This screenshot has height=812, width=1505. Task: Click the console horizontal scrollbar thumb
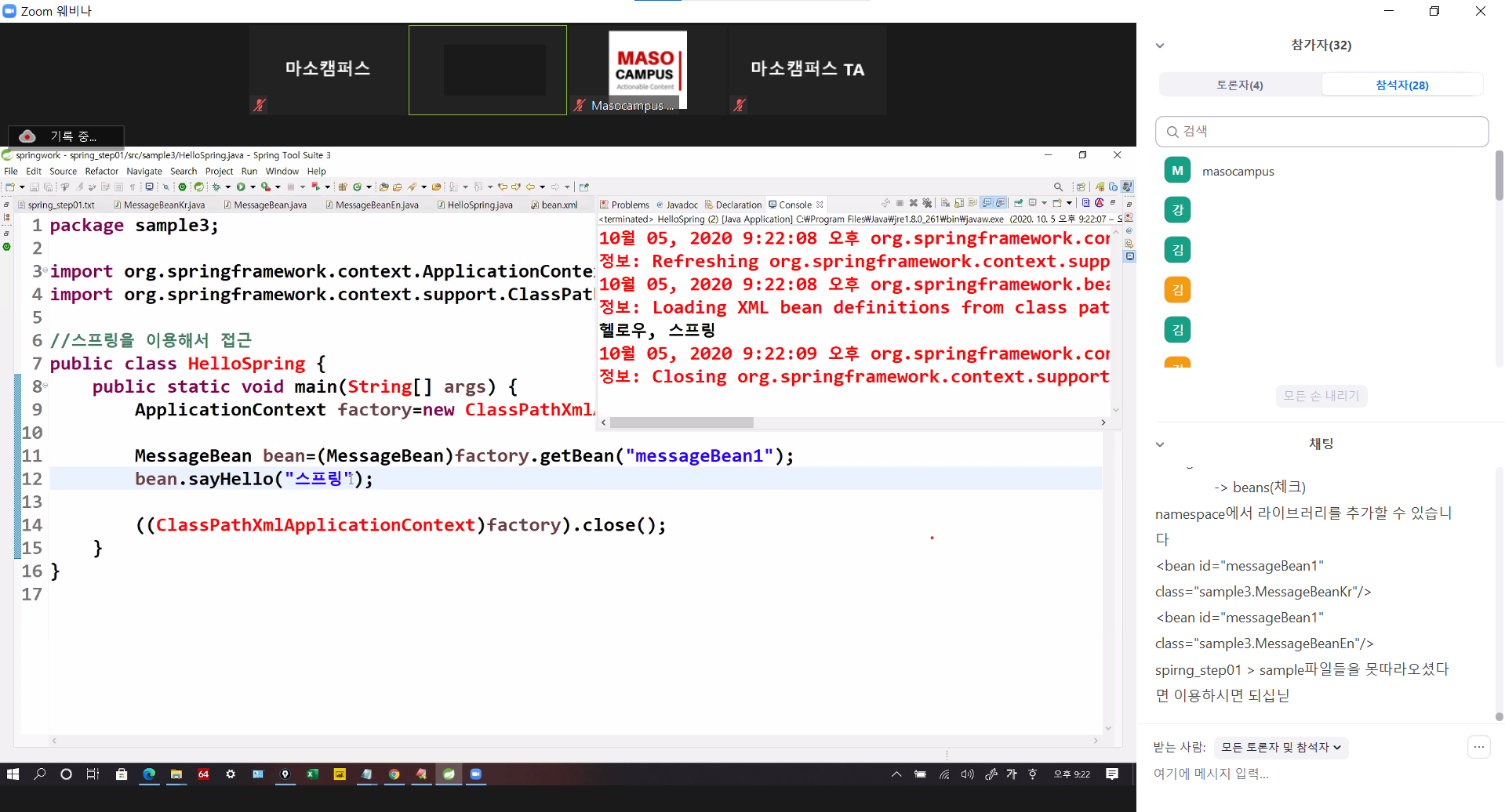[x=682, y=422]
